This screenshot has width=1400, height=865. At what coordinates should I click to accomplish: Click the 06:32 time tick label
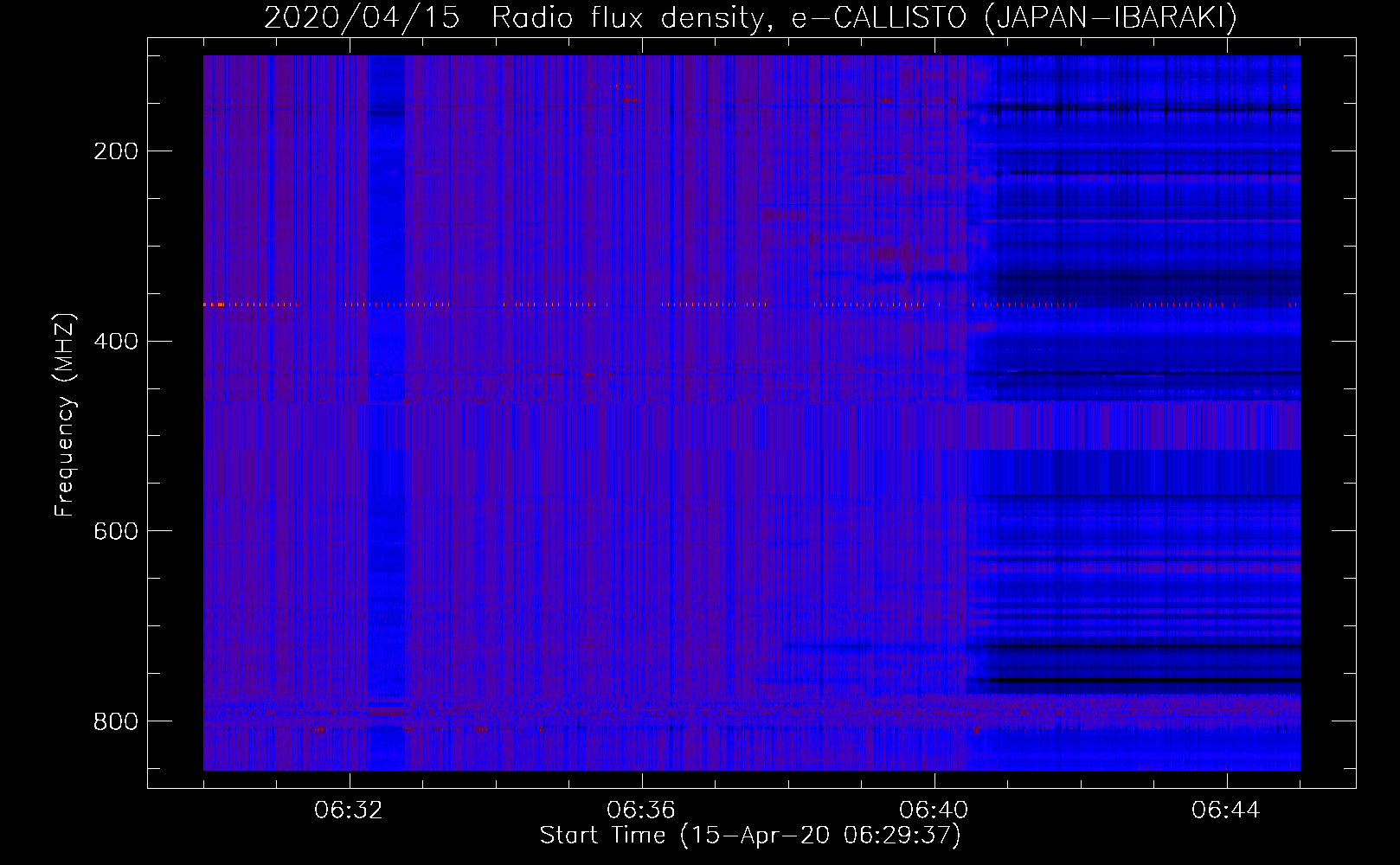[x=349, y=811]
